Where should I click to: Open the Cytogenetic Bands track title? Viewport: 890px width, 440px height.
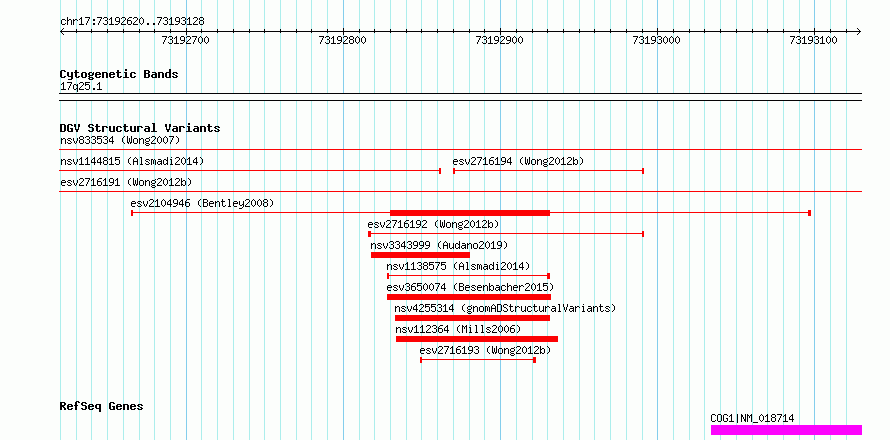119,74
